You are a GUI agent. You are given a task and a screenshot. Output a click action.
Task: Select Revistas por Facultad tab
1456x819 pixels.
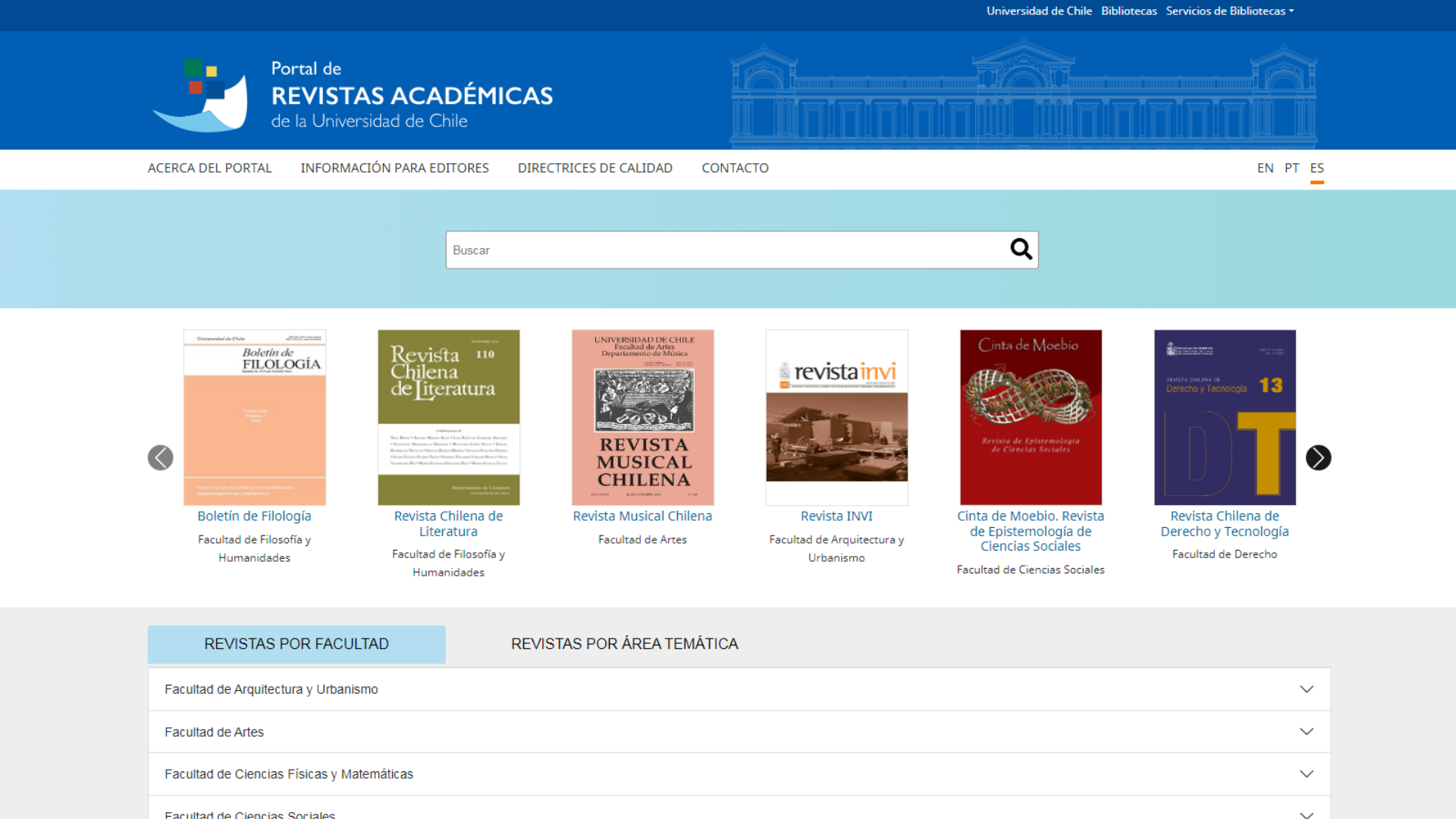pyautogui.click(x=297, y=644)
